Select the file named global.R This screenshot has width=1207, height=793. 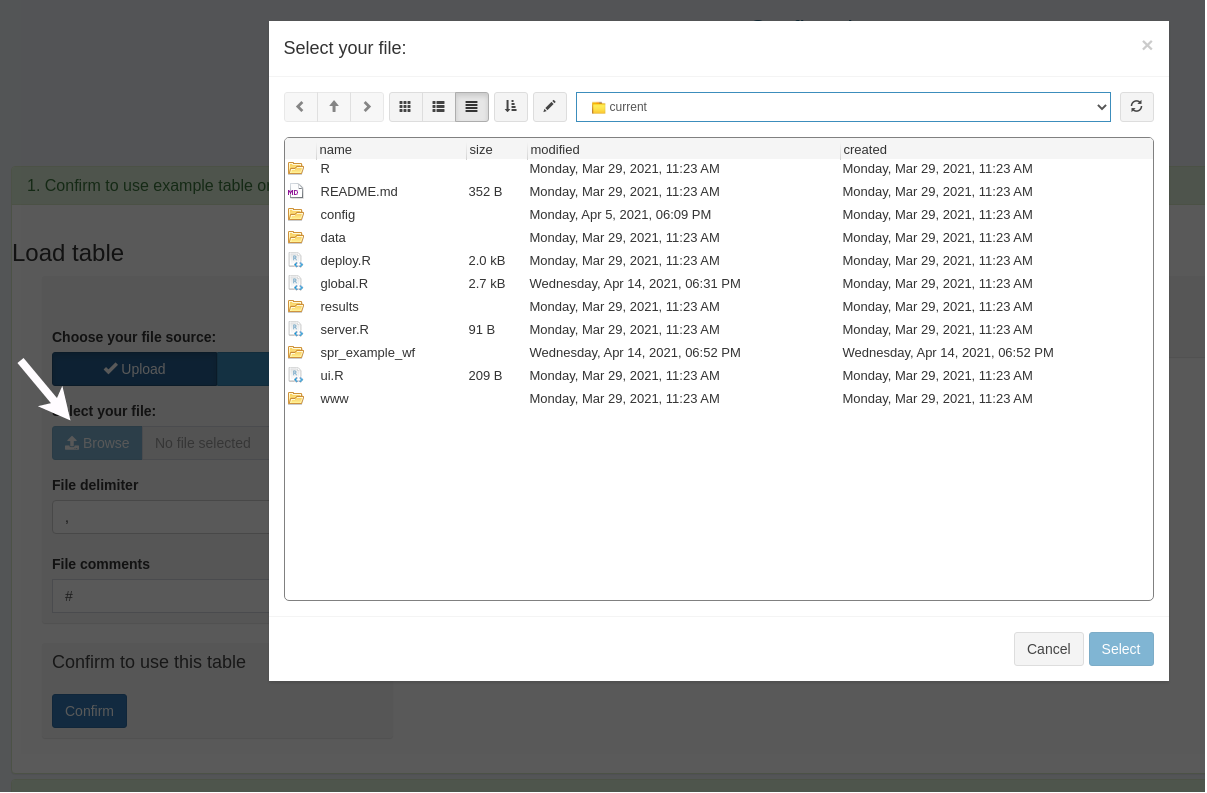pyautogui.click(x=345, y=283)
